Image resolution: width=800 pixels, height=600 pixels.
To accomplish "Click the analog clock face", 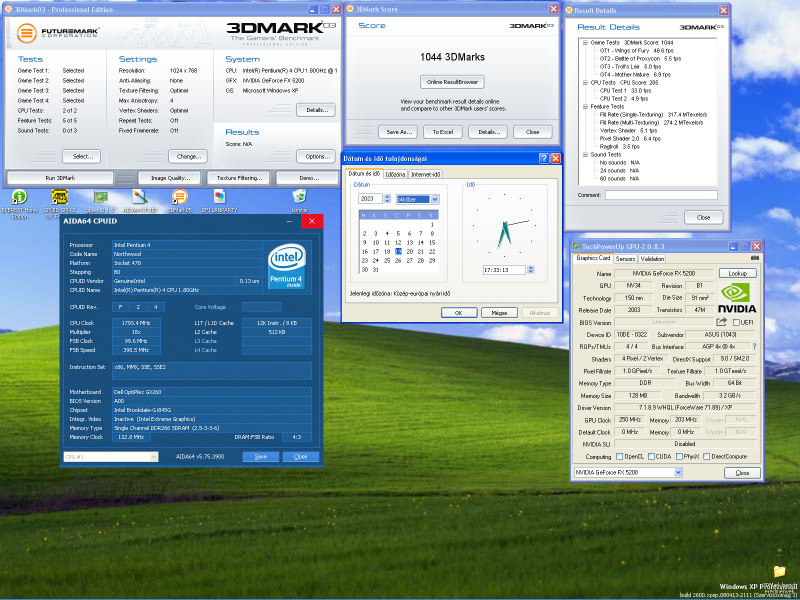I will tap(504, 226).
